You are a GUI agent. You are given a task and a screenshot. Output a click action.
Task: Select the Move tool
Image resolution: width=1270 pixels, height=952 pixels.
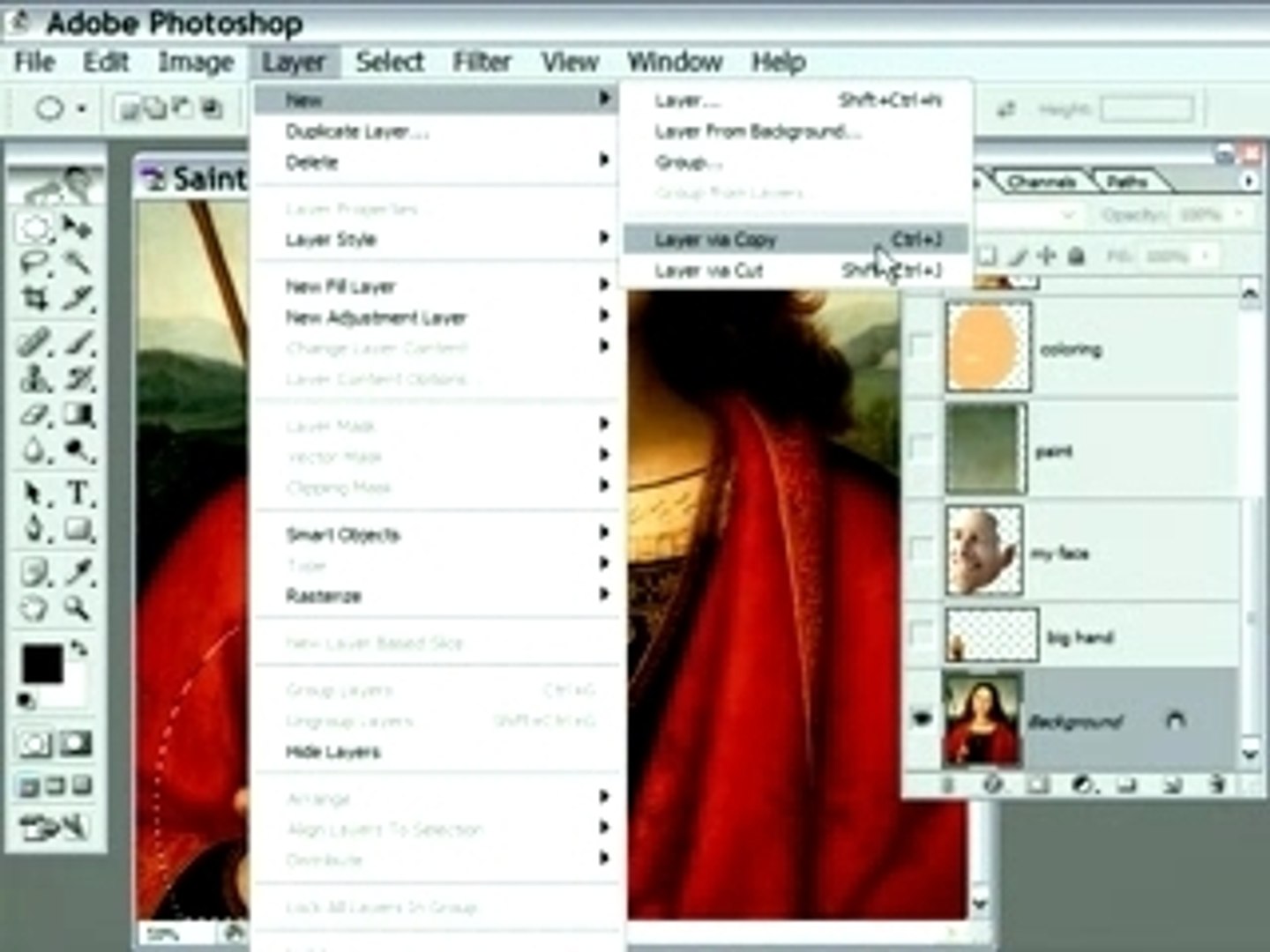[x=78, y=228]
